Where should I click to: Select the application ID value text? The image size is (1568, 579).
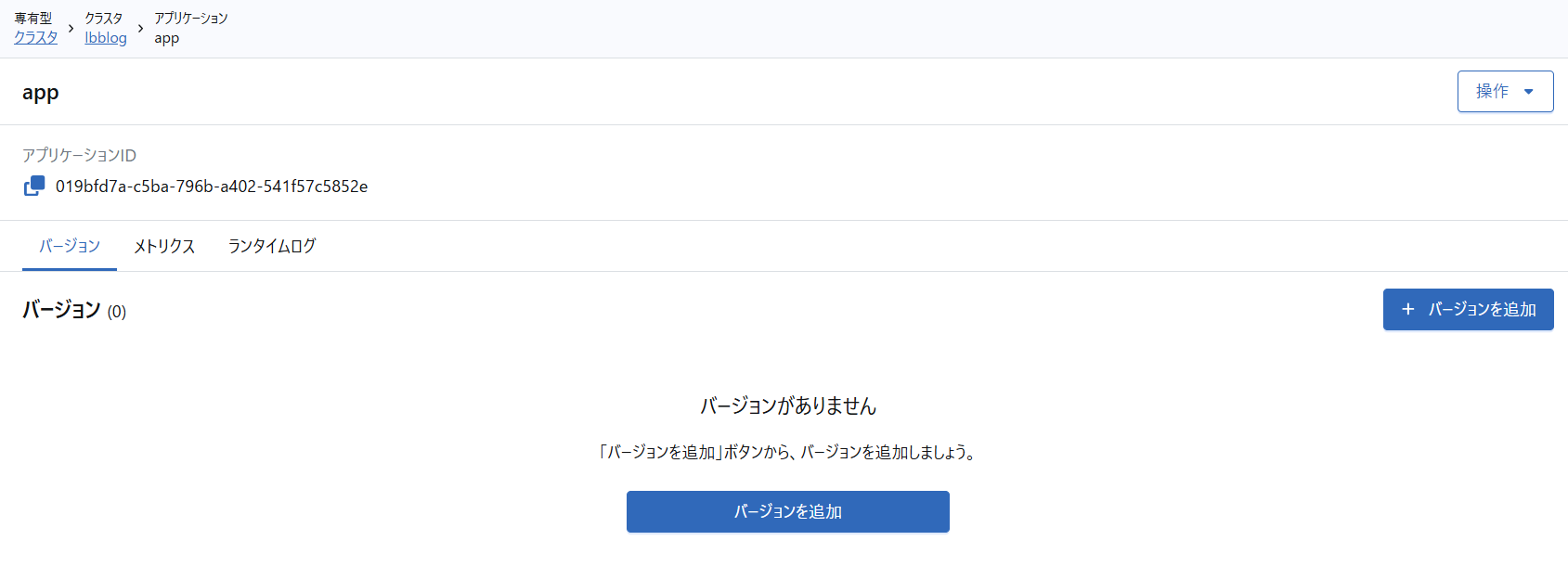pyautogui.click(x=212, y=187)
